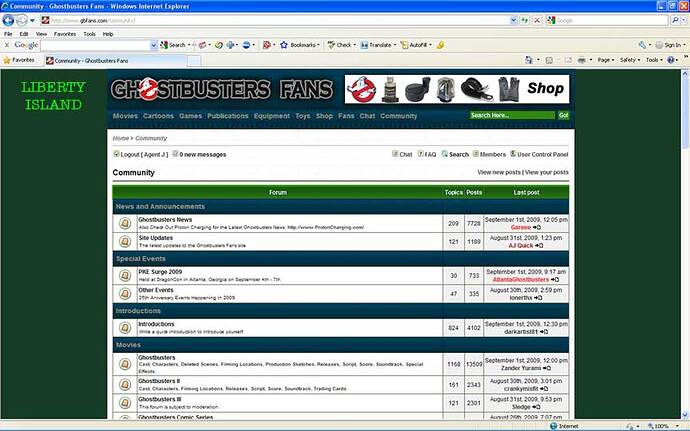This screenshot has width=690, height=431.
Task: Open the zoom level 100% dropdown
Action: [x=677, y=426]
